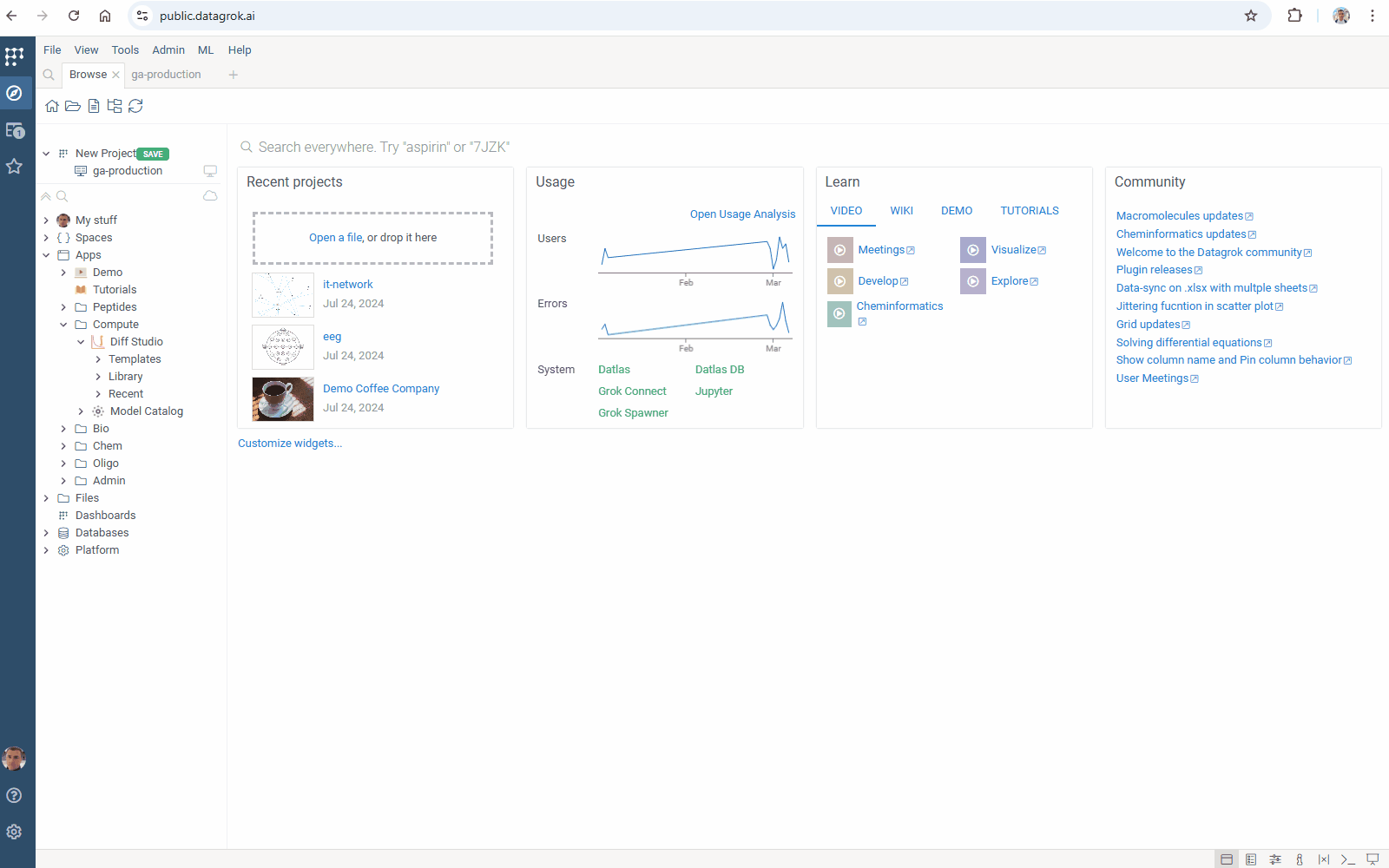Toggle presentation mode icon in status bar
This screenshot has width=1389, height=868.
point(1372,859)
